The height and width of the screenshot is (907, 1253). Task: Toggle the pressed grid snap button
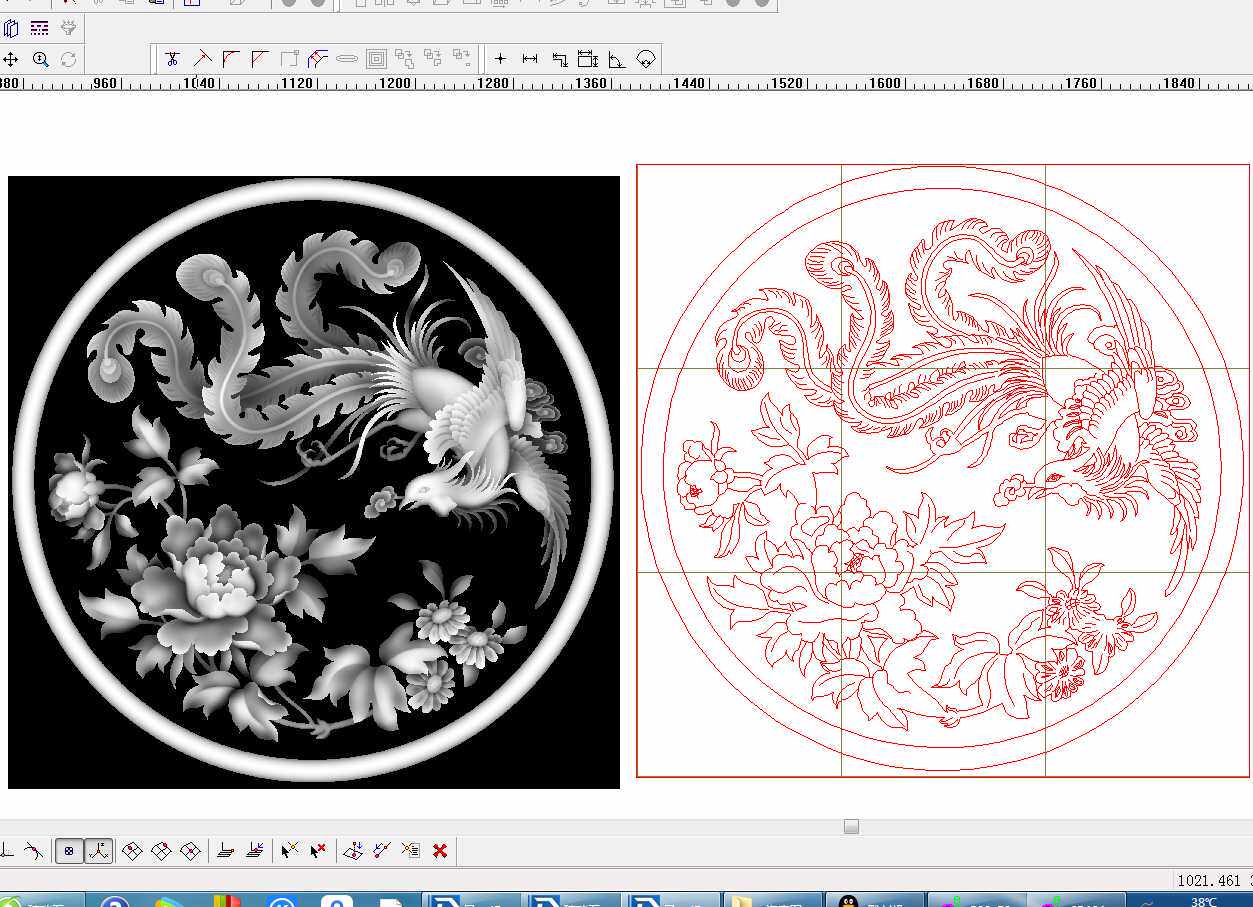tap(69, 851)
